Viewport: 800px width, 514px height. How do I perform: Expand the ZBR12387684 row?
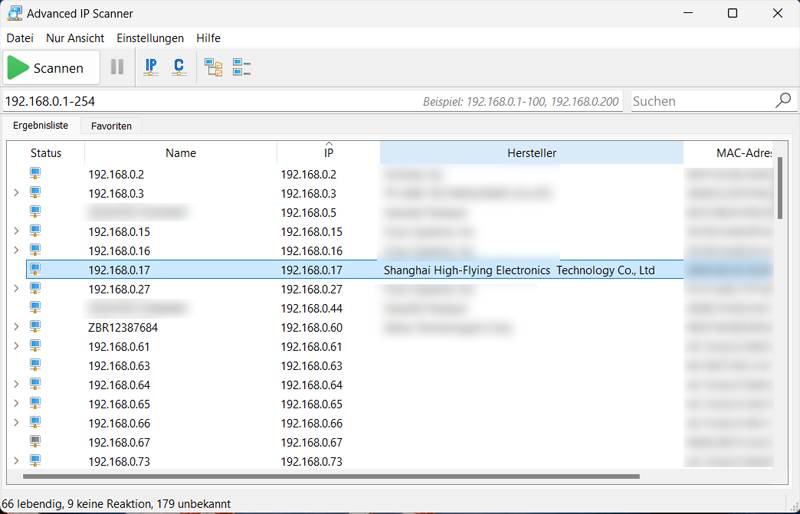16,327
